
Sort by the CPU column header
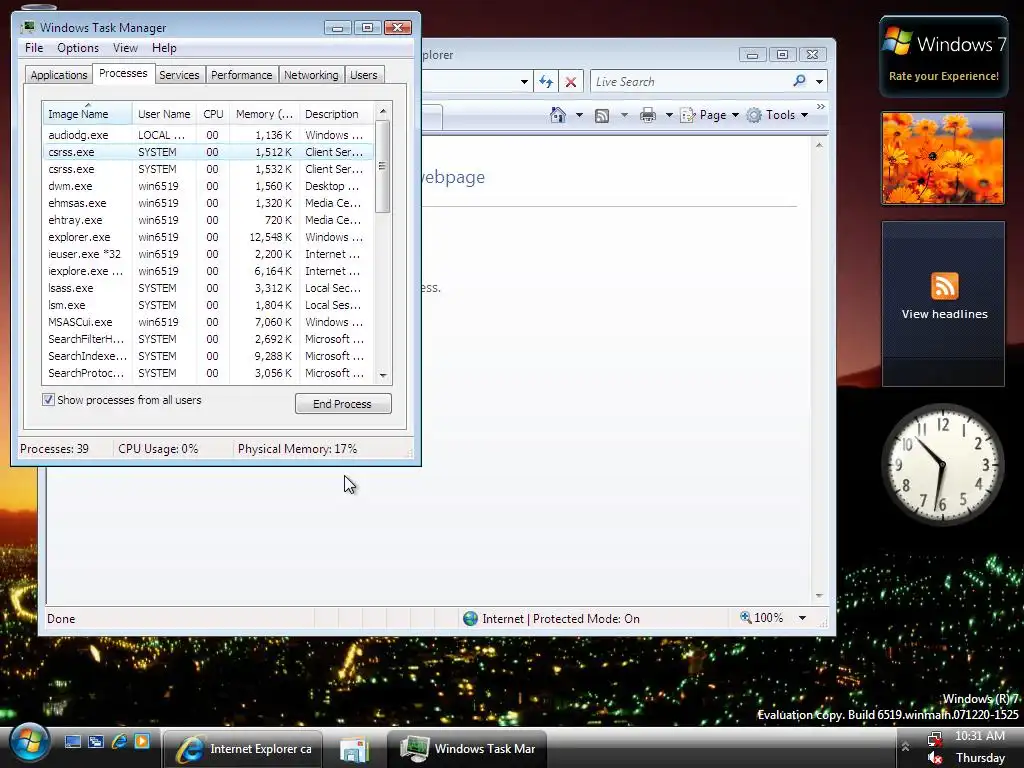(x=213, y=114)
